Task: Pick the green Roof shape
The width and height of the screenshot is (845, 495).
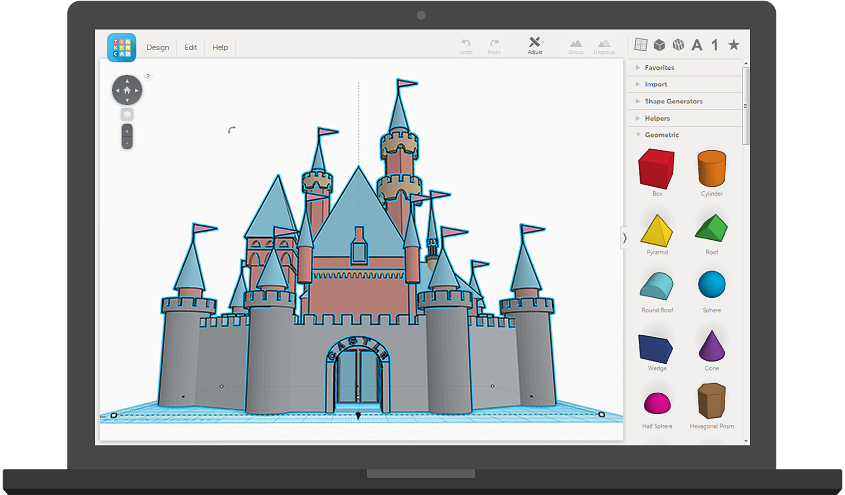Action: 711,228
